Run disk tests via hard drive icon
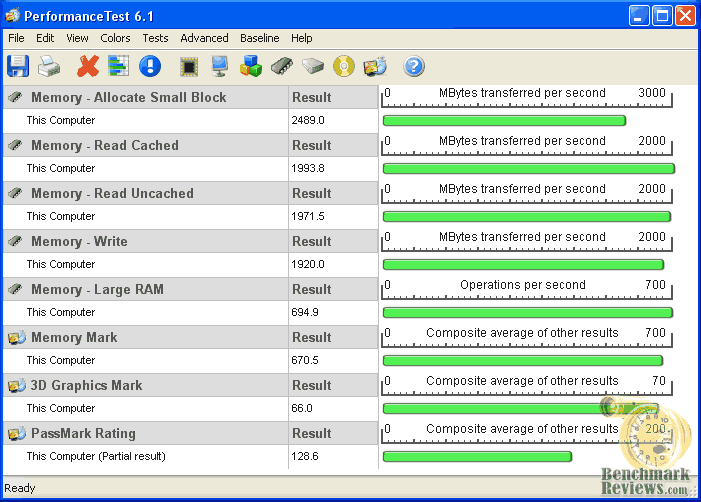 (x=312, y=66)
